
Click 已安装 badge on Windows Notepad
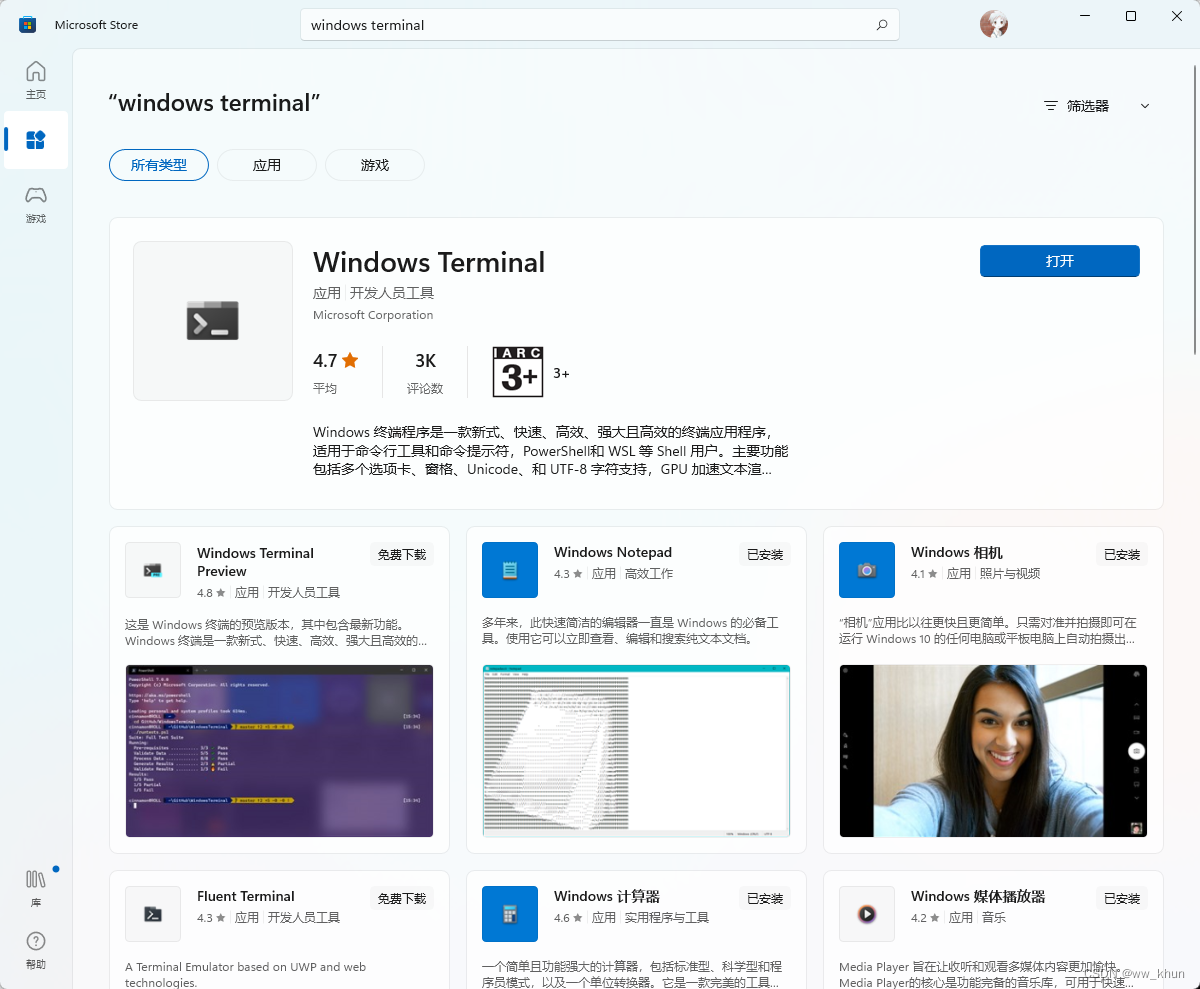765,555
